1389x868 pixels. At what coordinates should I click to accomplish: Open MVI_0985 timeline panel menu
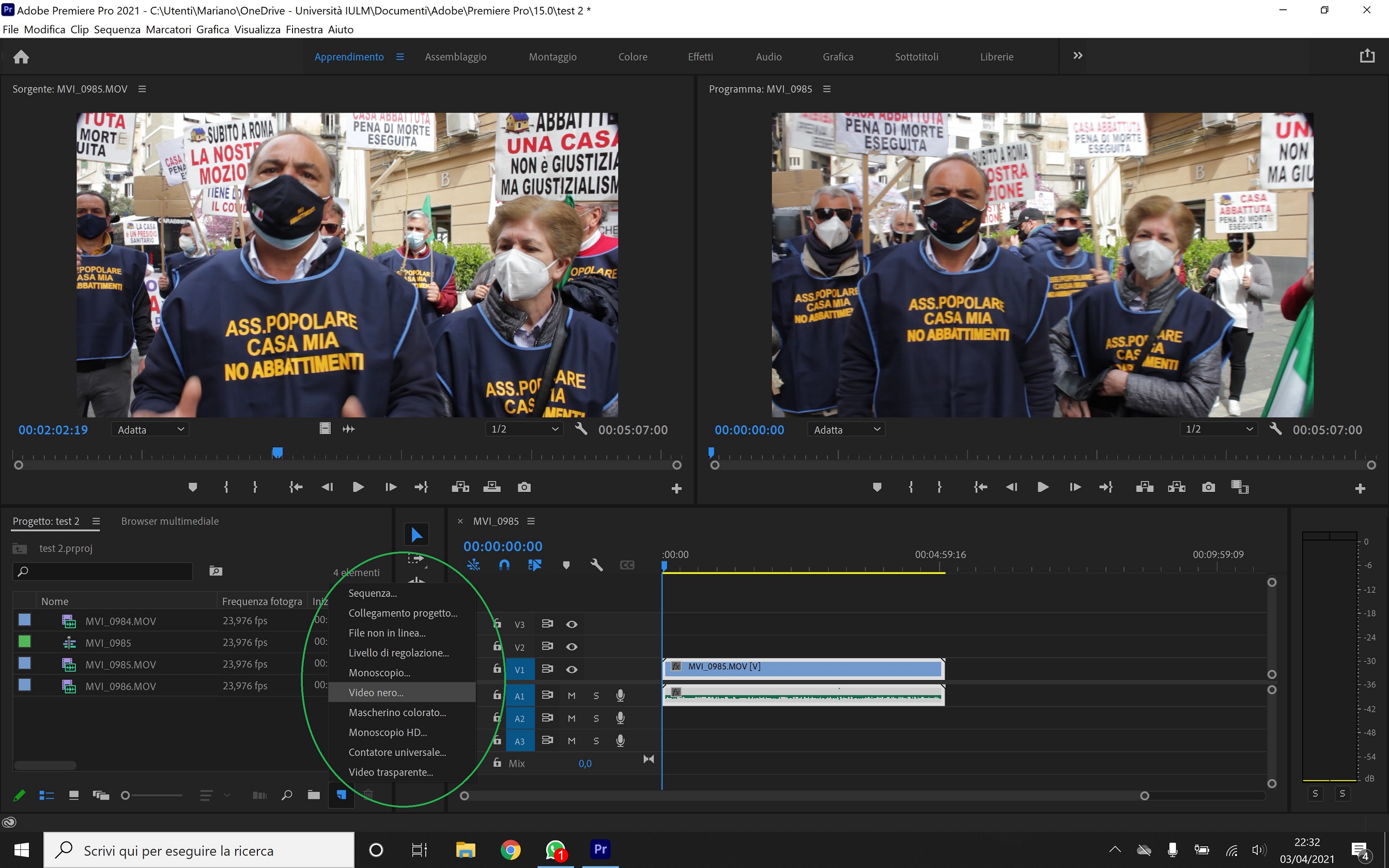(x=531, y=521)
